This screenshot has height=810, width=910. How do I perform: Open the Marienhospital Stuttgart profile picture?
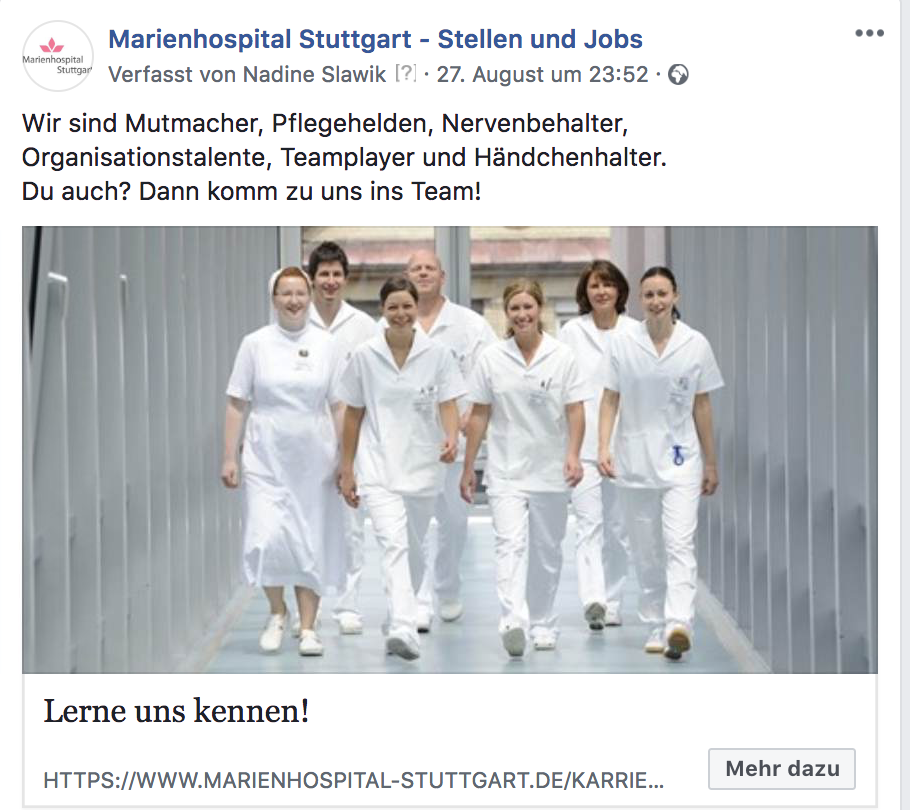point(57,56)
